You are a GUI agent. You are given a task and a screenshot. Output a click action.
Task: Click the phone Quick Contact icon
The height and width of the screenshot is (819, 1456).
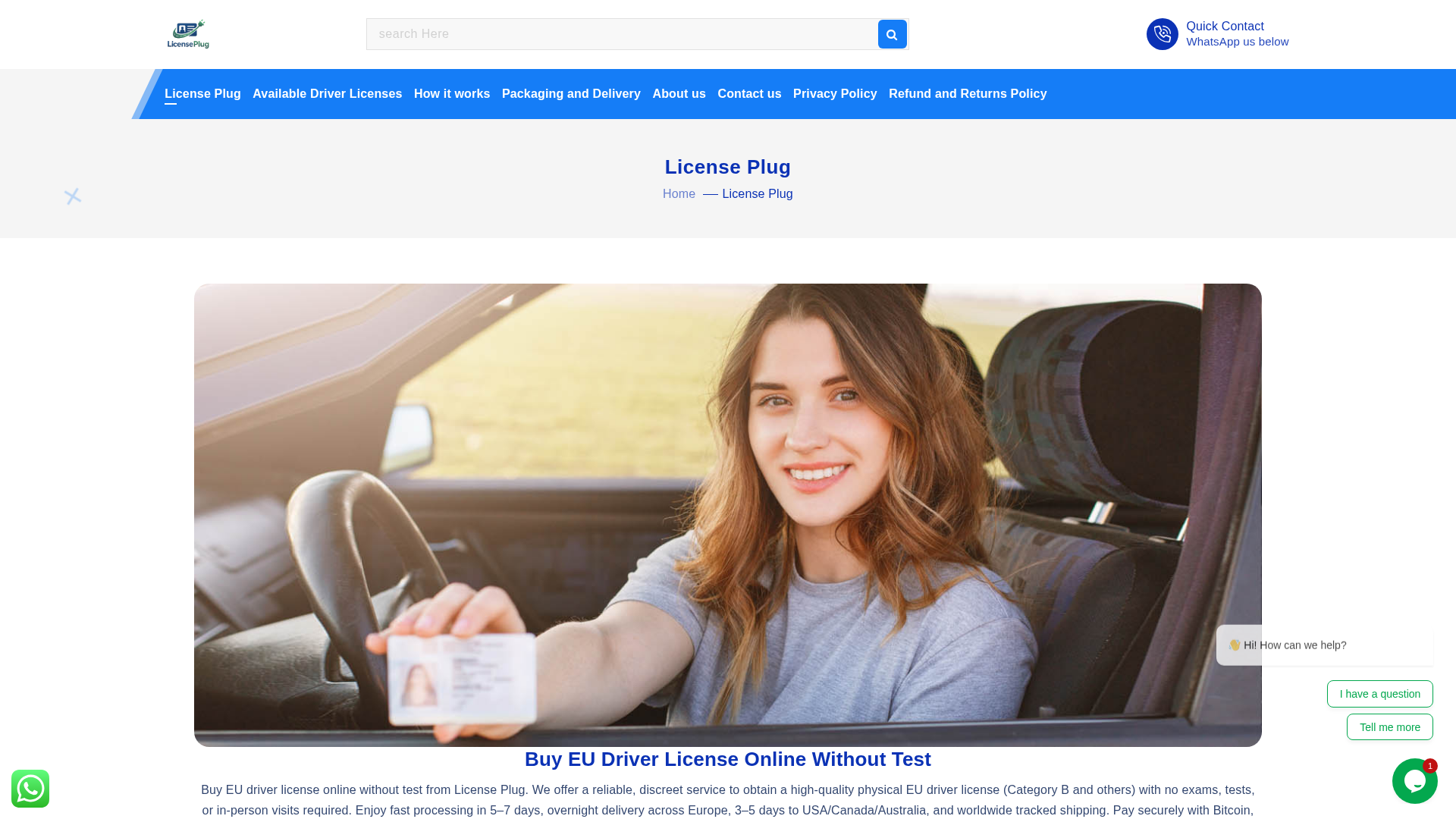click(1162, 34)
